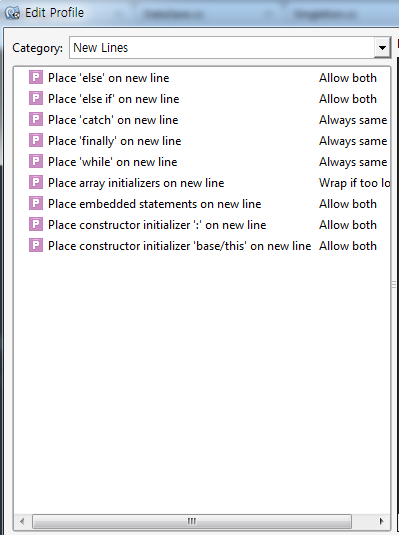Viewport: 399px width, 535px height.
Task: Select the Place embedded statements on new line row
Action: point(203,204)
